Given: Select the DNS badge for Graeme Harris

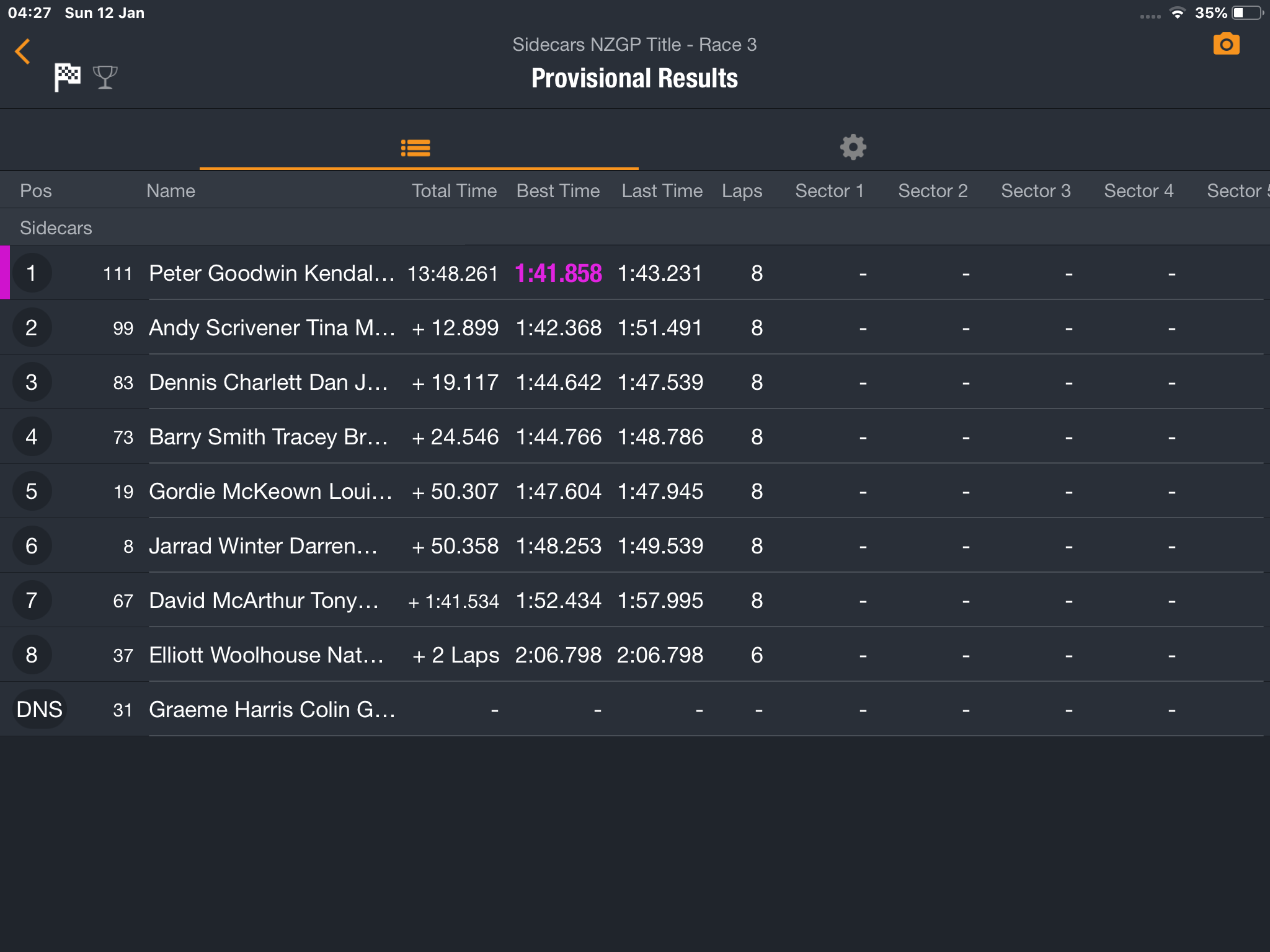Looking at the screenshot, I should click(x=39, y=710).
